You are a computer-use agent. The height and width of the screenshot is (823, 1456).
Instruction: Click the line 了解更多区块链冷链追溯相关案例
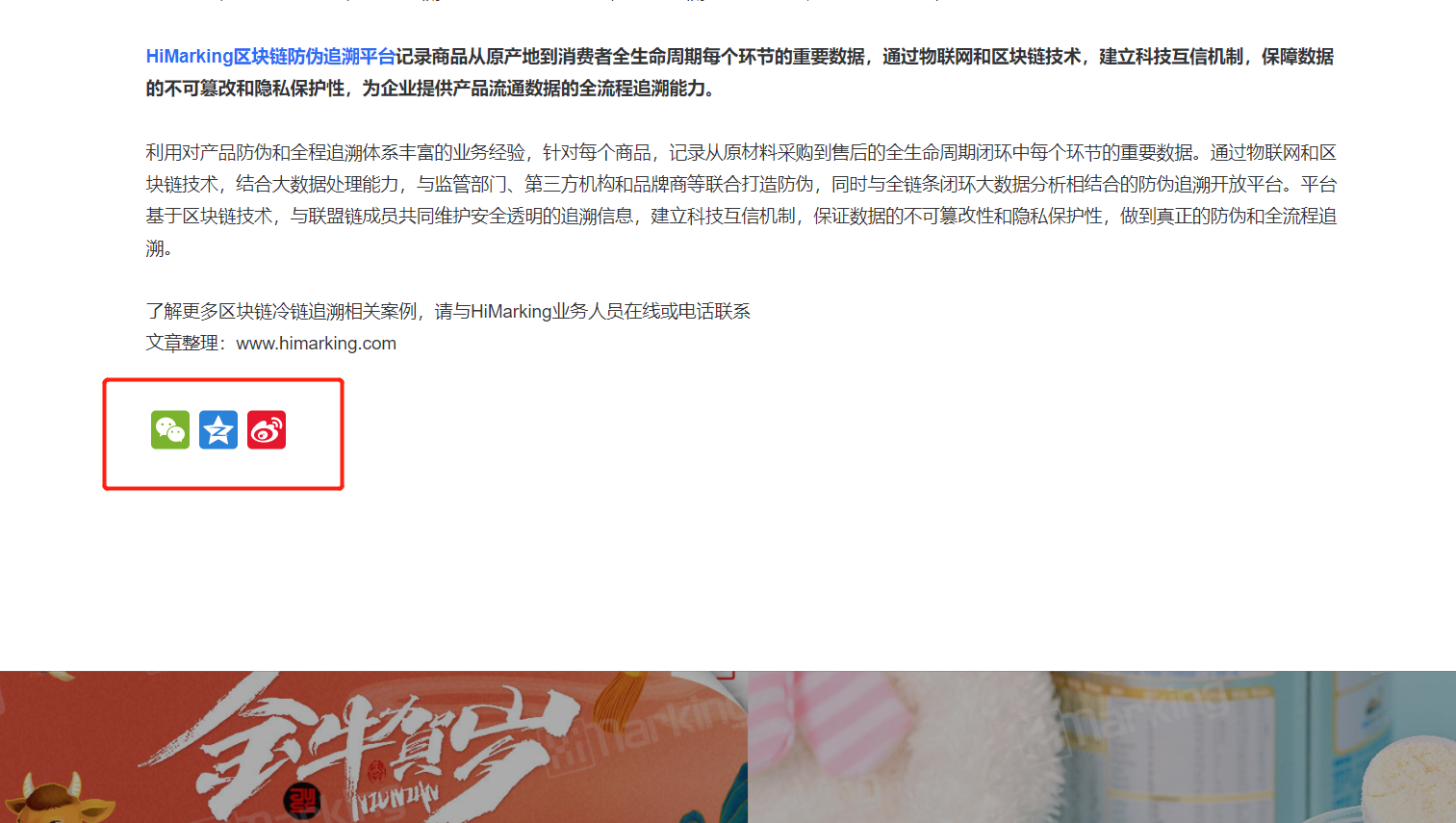coord(448,311)
